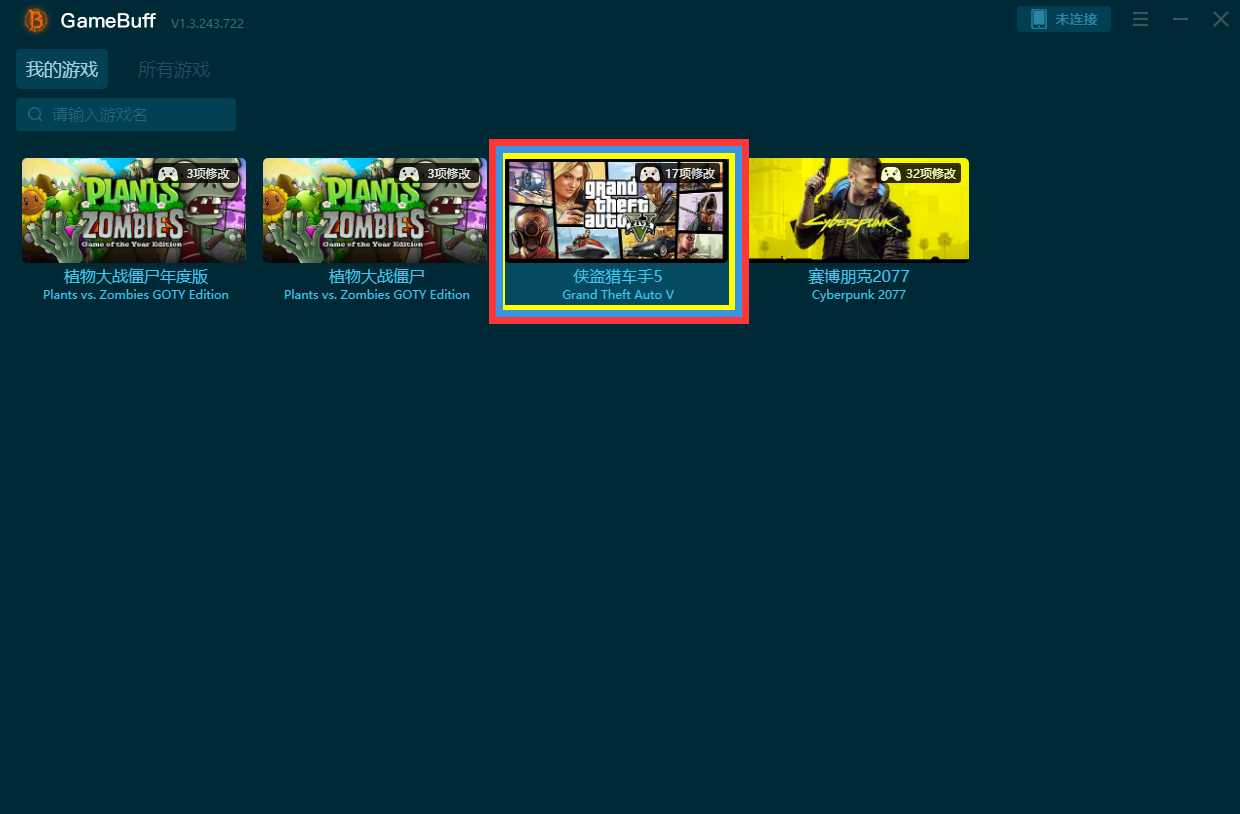Click gamepad icon on 植物大战僵尸年度版 badge

pos(168,173)
